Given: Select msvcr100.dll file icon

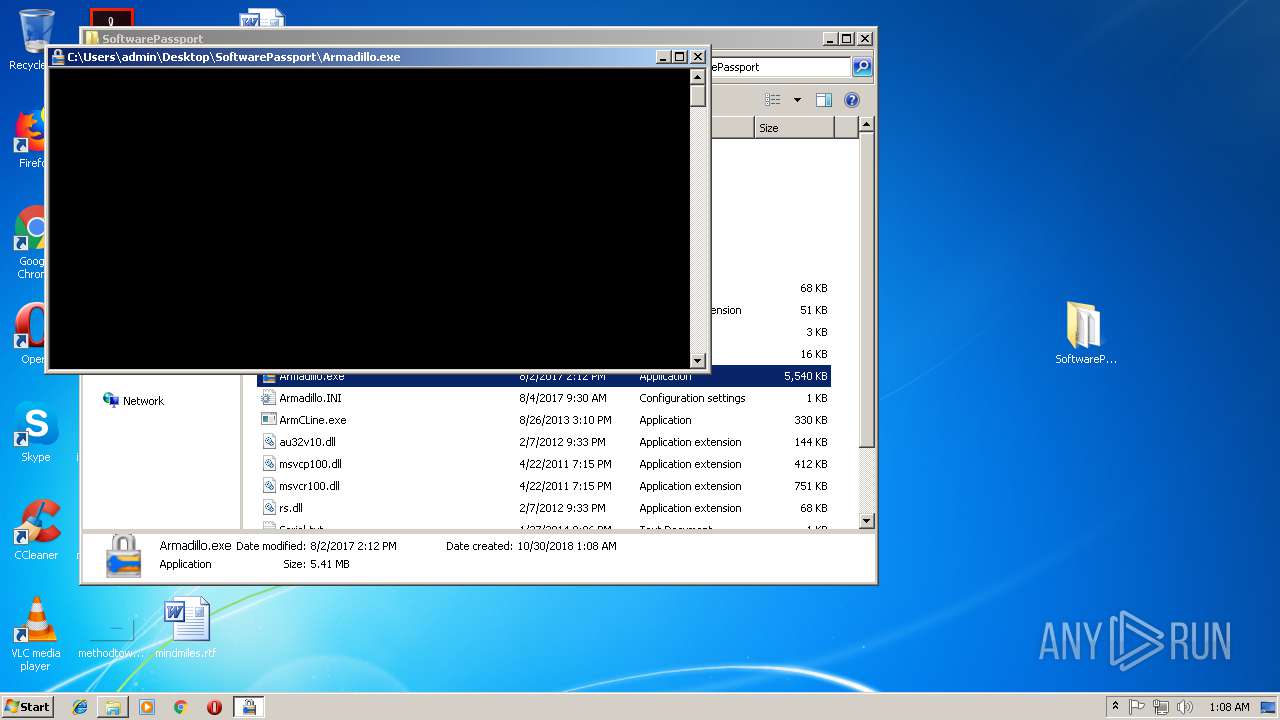Looking at the screenshot, I should 269,486.
